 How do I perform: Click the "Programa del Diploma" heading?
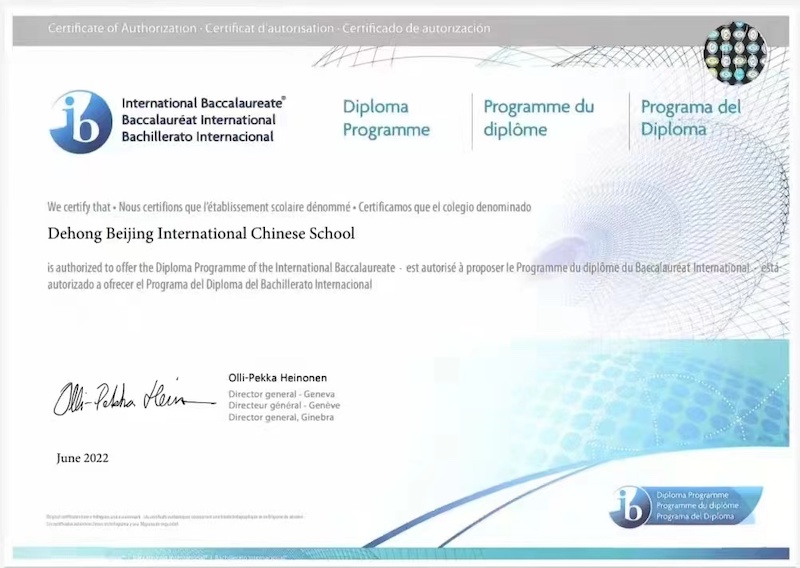point(690,118)
